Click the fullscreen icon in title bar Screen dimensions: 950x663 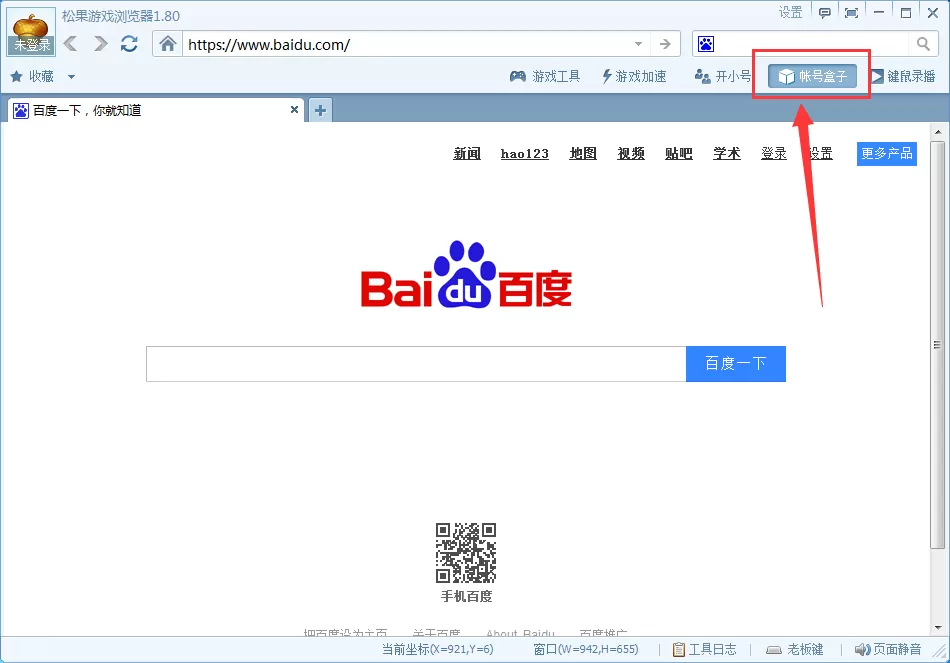click(851, 13)
